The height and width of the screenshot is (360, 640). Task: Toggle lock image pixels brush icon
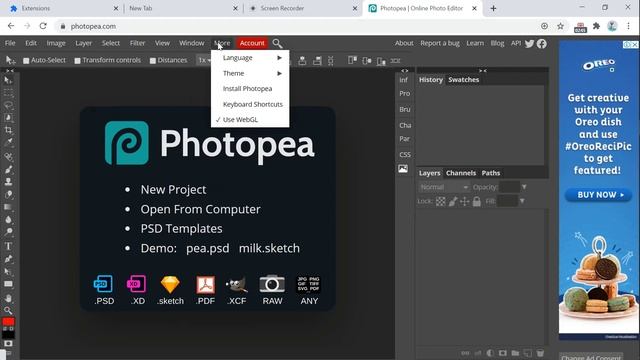click(453, 201)
